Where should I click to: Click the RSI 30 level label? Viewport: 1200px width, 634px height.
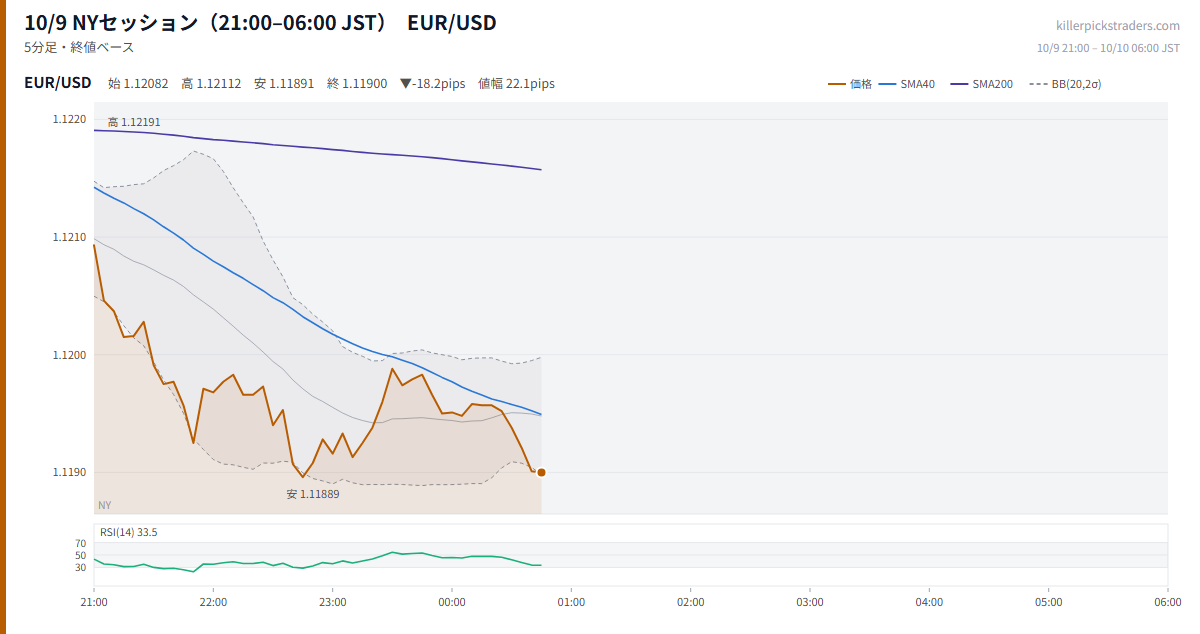tap(81, 567)
